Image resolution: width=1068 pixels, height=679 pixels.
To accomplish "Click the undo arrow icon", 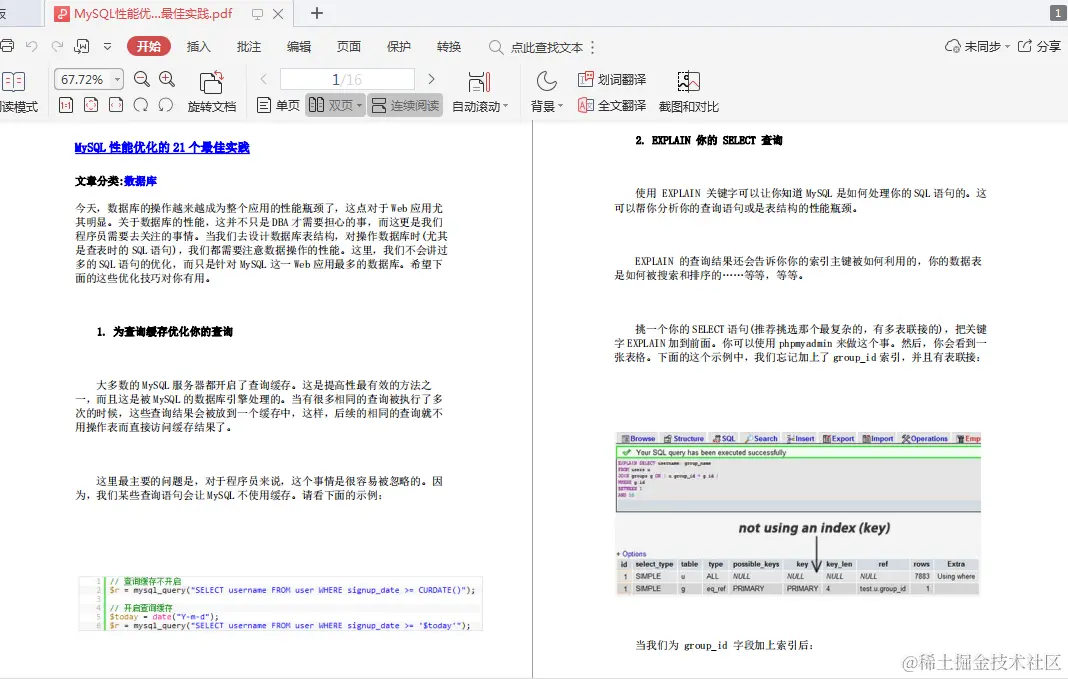I will coord(30,44).
